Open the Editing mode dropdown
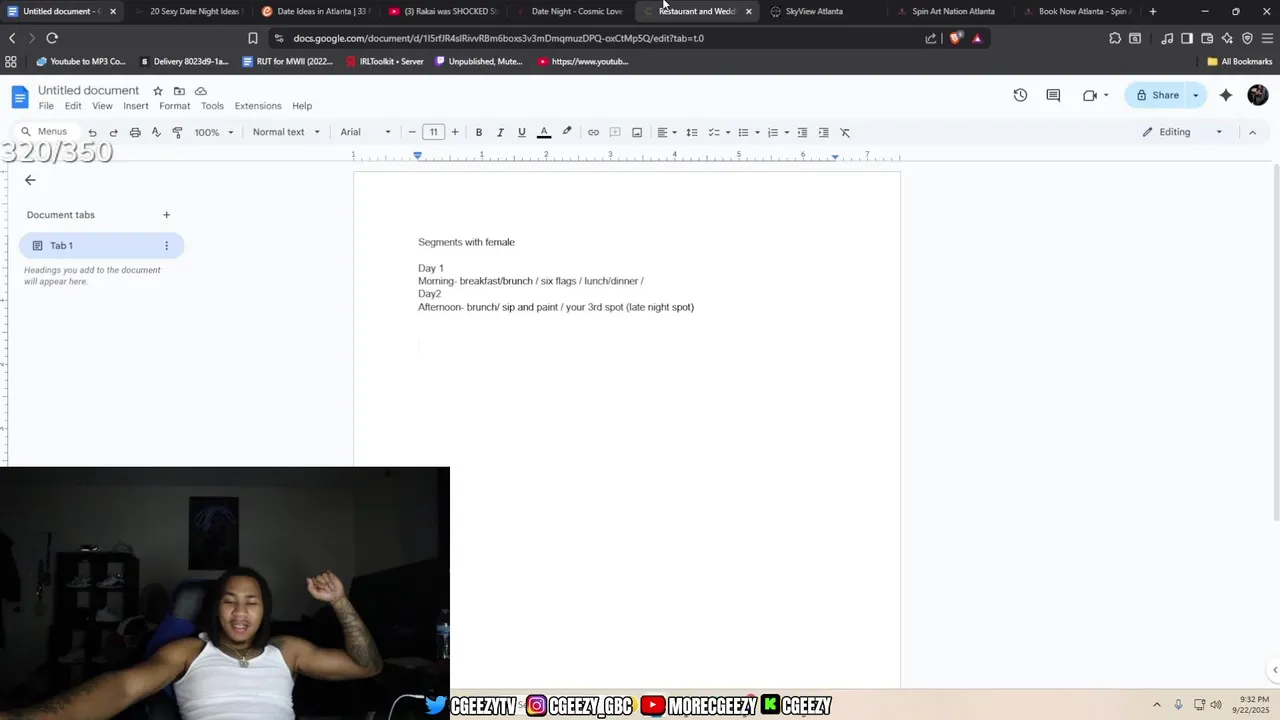Viewport: 1280px width, 720px height. point(1183,132)
